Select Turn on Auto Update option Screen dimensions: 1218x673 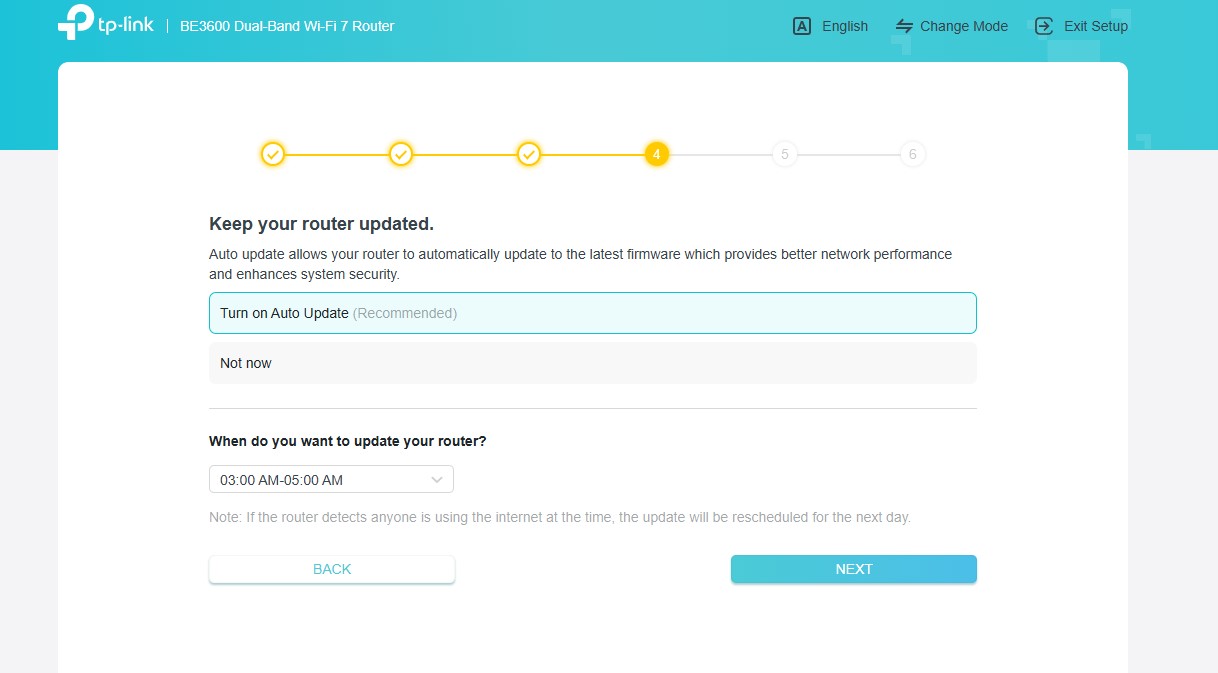[x=592, y=313]
